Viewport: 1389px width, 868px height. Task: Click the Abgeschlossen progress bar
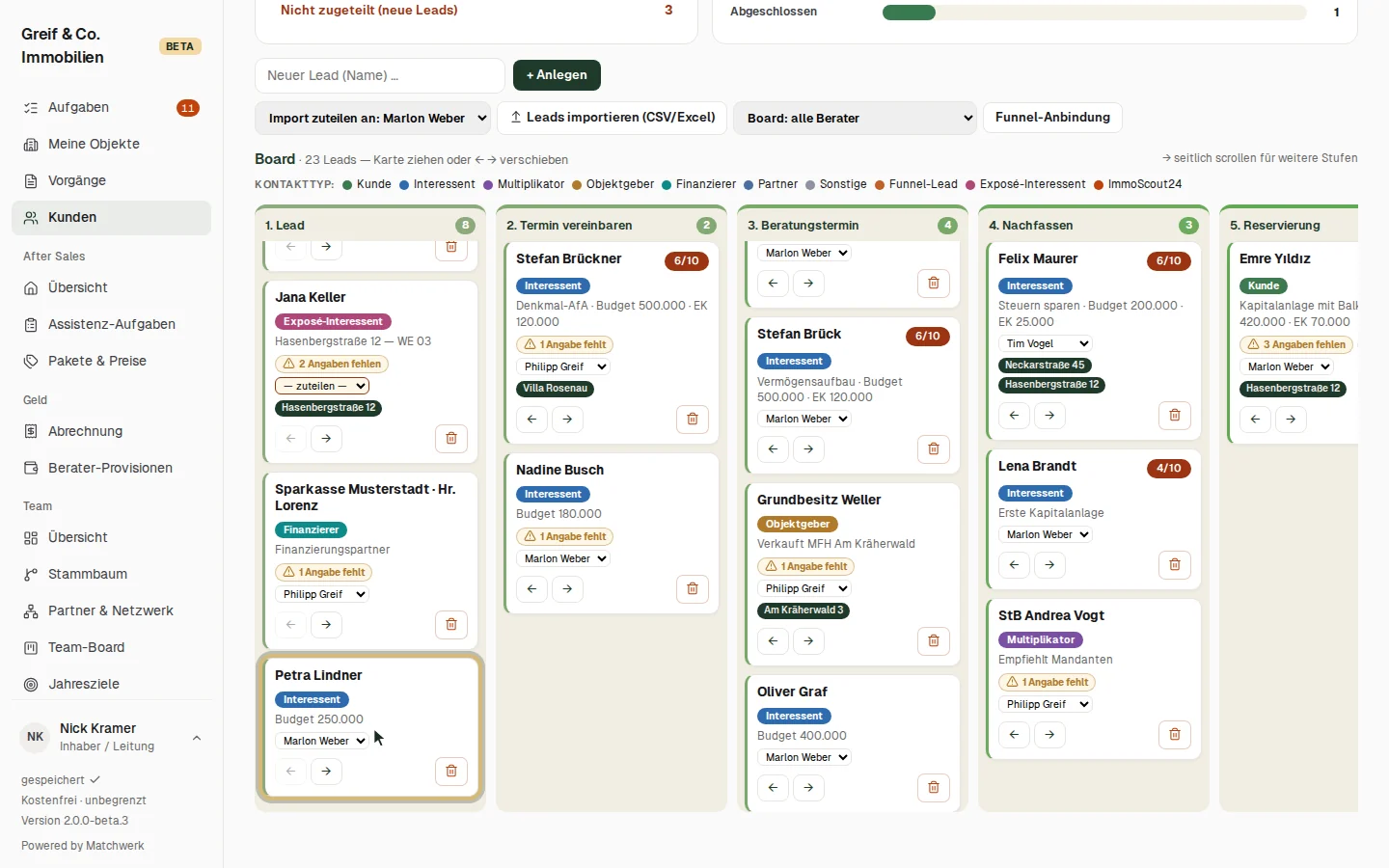tap(1094, 13)
